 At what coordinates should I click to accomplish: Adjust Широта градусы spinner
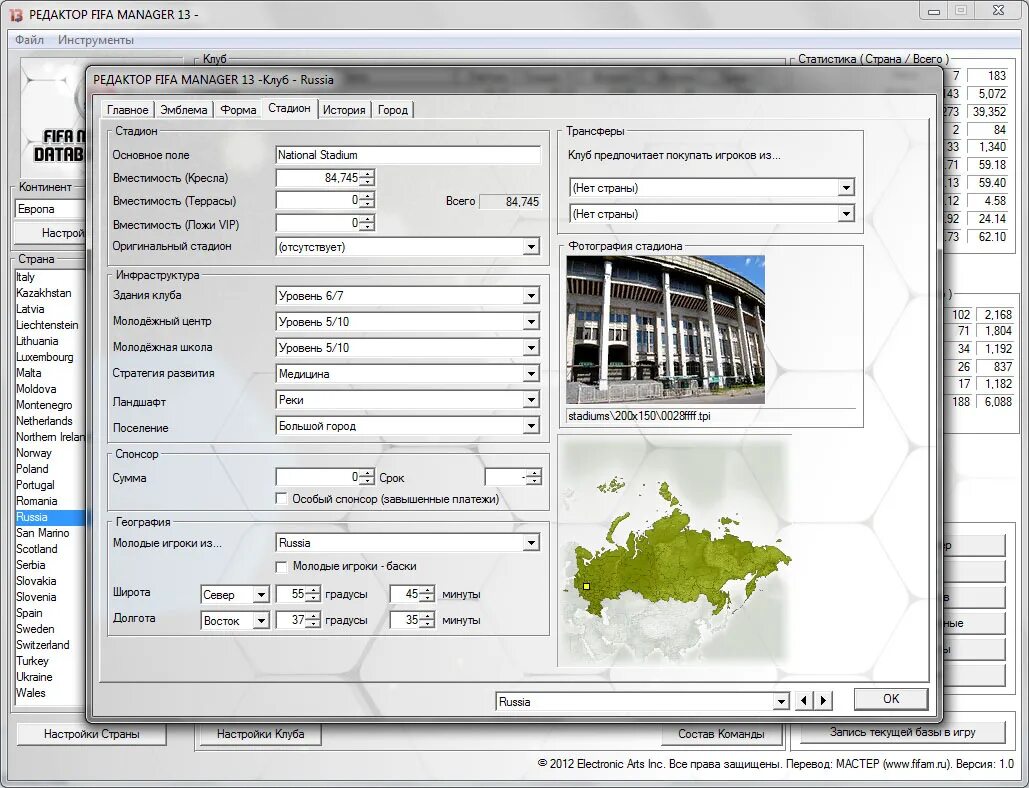pyautogui.click(x=314, y=594)
